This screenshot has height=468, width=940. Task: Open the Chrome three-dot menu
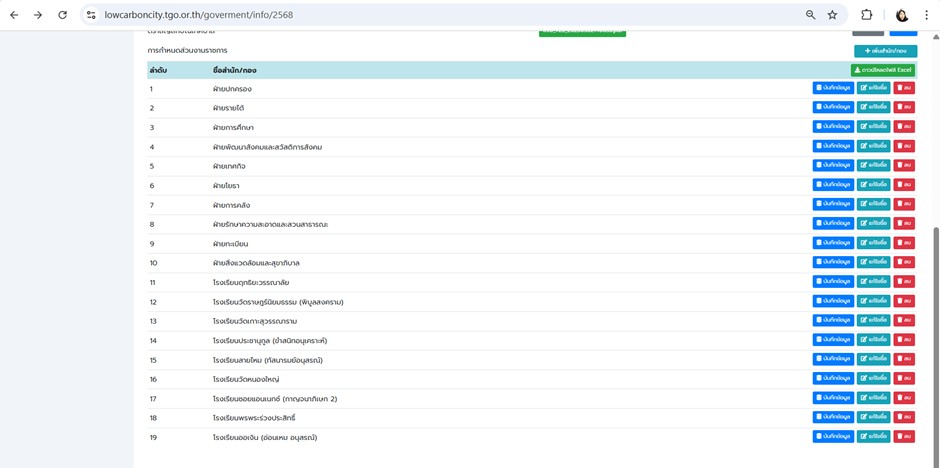pos(927,15)
